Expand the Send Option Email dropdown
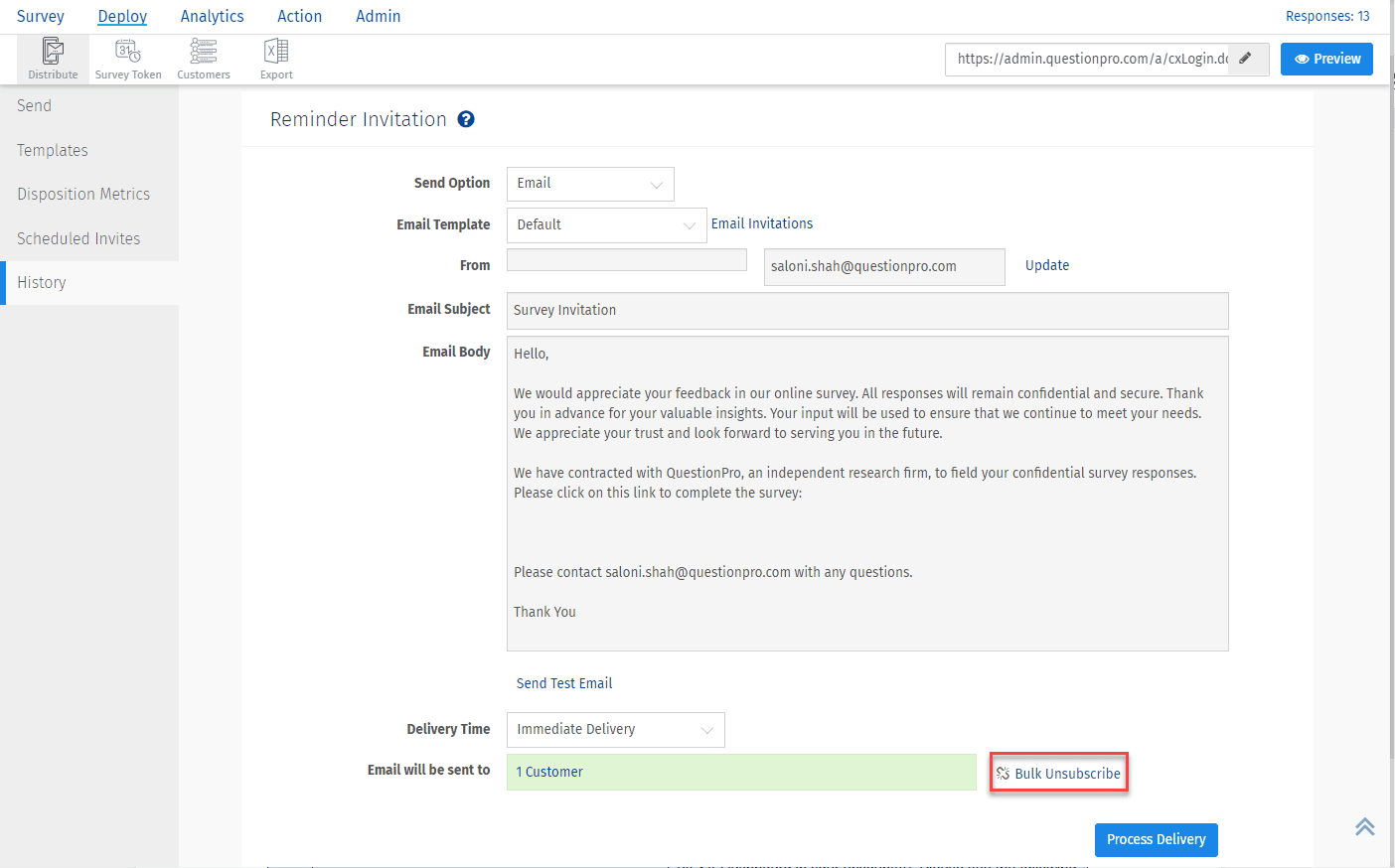This screenshot has width=1395, height=868. pyautogui.click(x=590, y=184)
